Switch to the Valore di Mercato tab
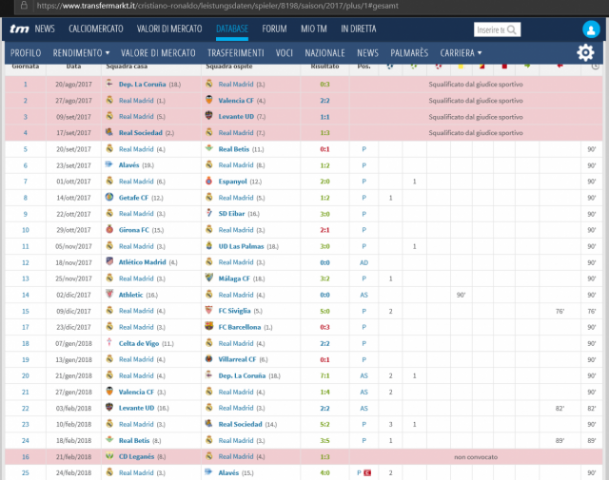This screenshot has width=609, height=480. coord(158,53)
